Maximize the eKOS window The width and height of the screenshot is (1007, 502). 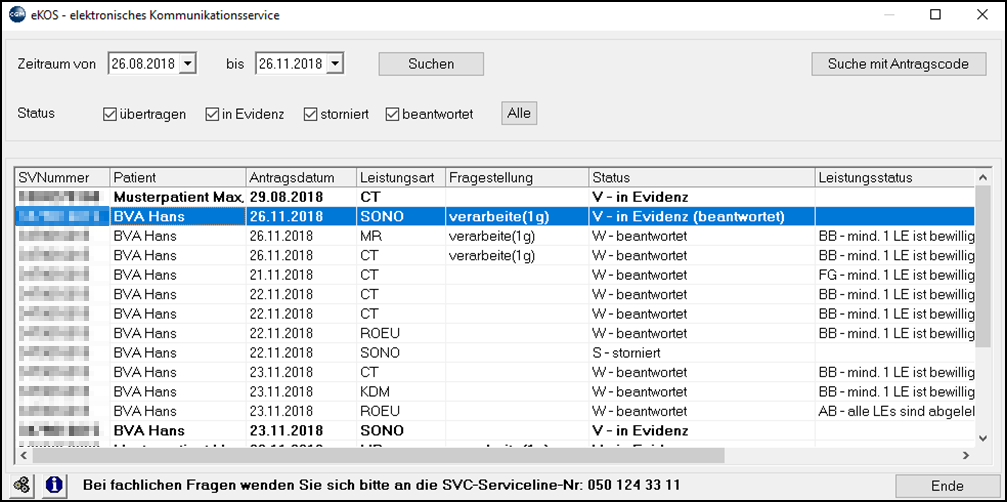[936, 15]
